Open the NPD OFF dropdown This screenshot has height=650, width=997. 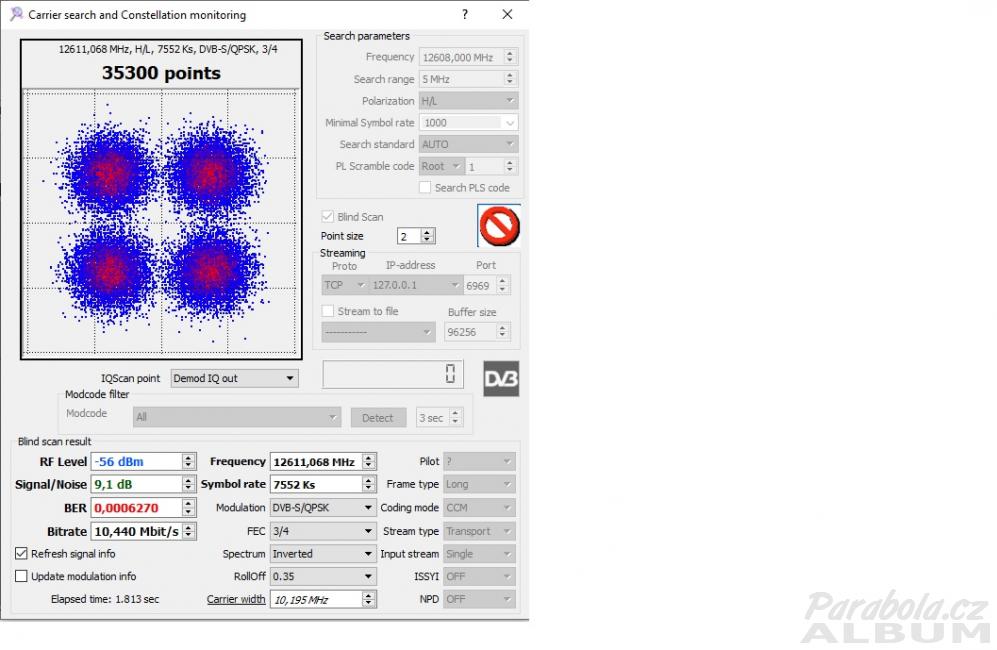pos(479,599)
